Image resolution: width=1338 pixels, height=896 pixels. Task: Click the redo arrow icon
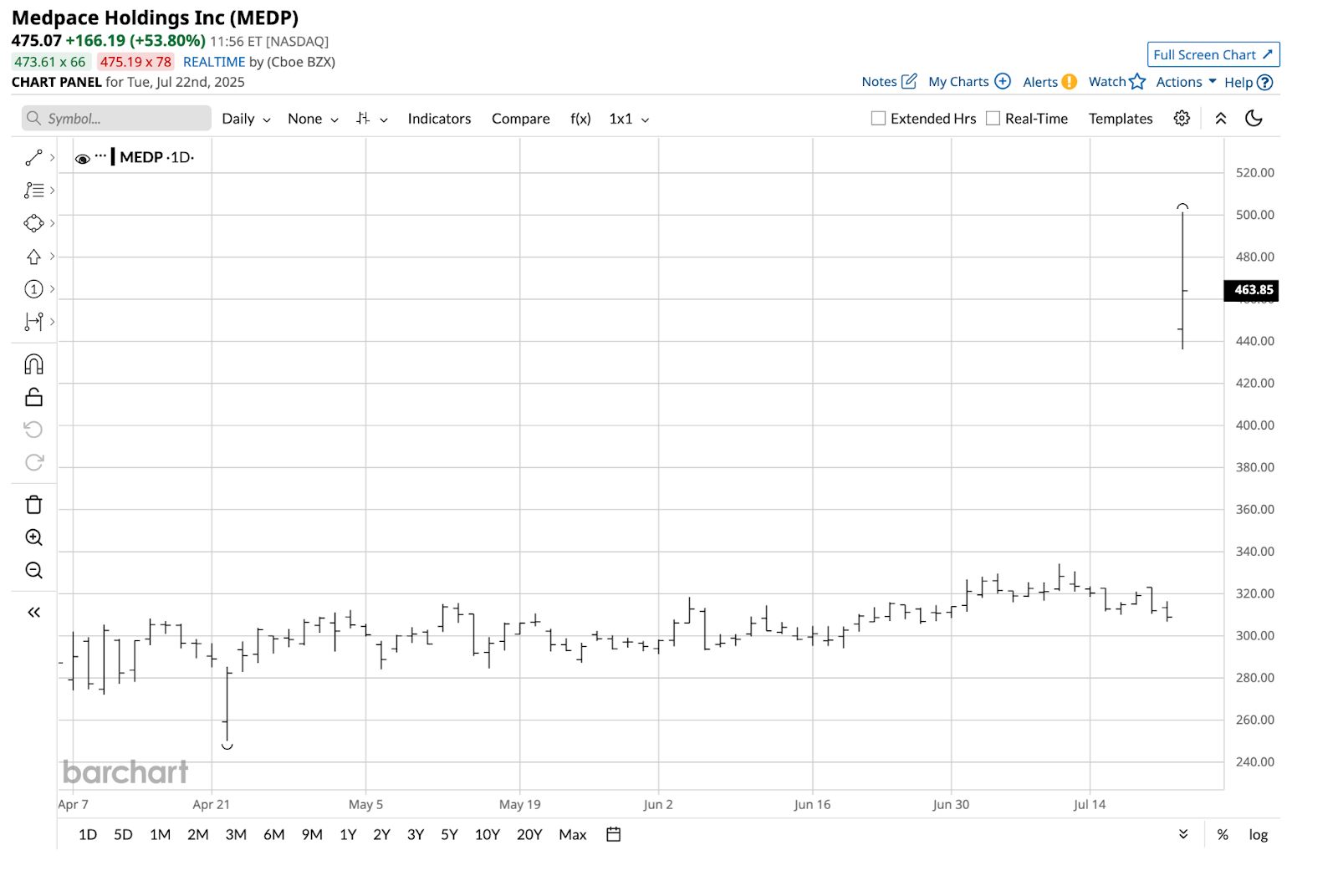(33, 462)
